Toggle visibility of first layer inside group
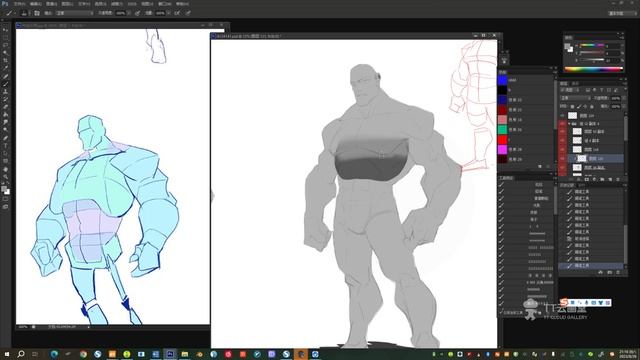The image size is (640, 360). click(x=563, y=131)
